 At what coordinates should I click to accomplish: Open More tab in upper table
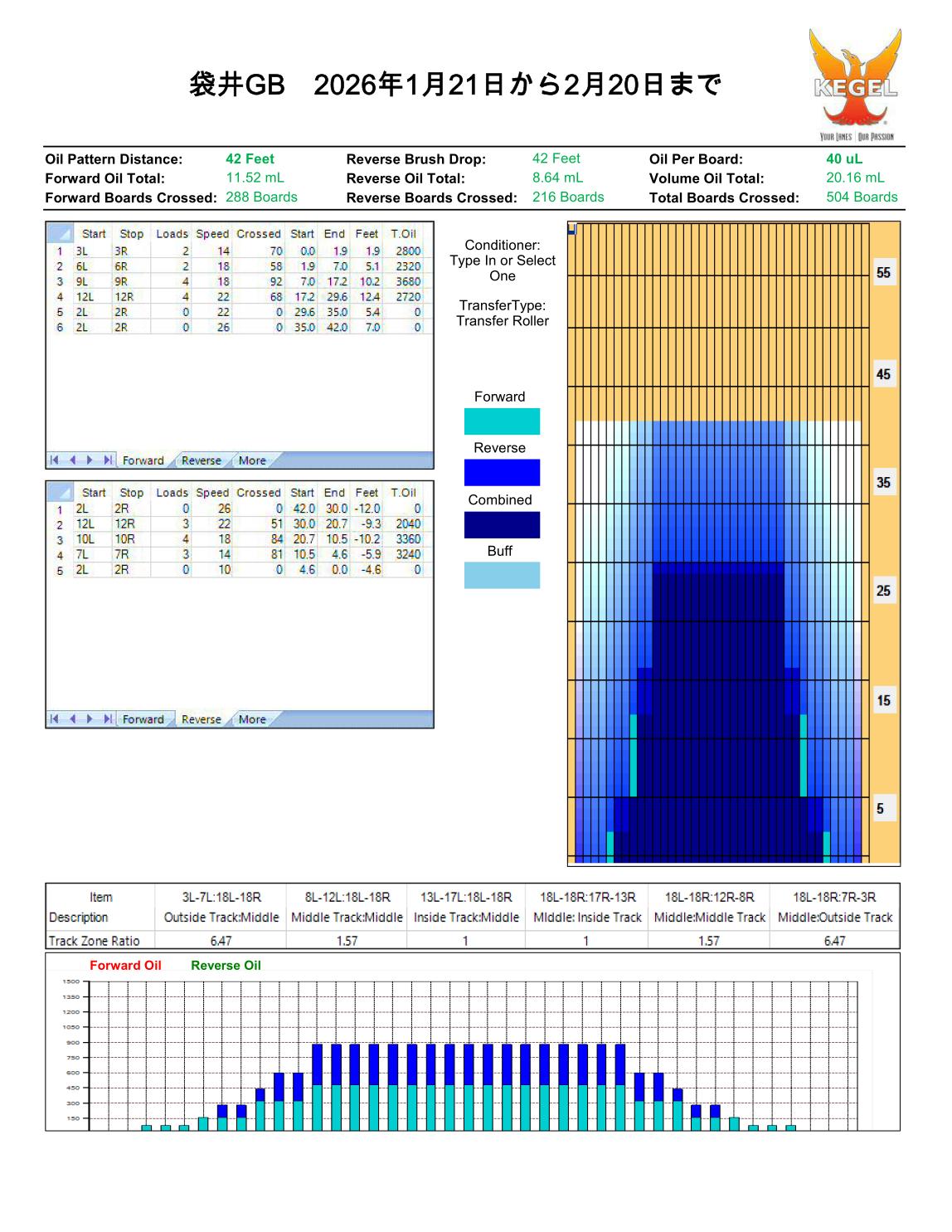252,460
